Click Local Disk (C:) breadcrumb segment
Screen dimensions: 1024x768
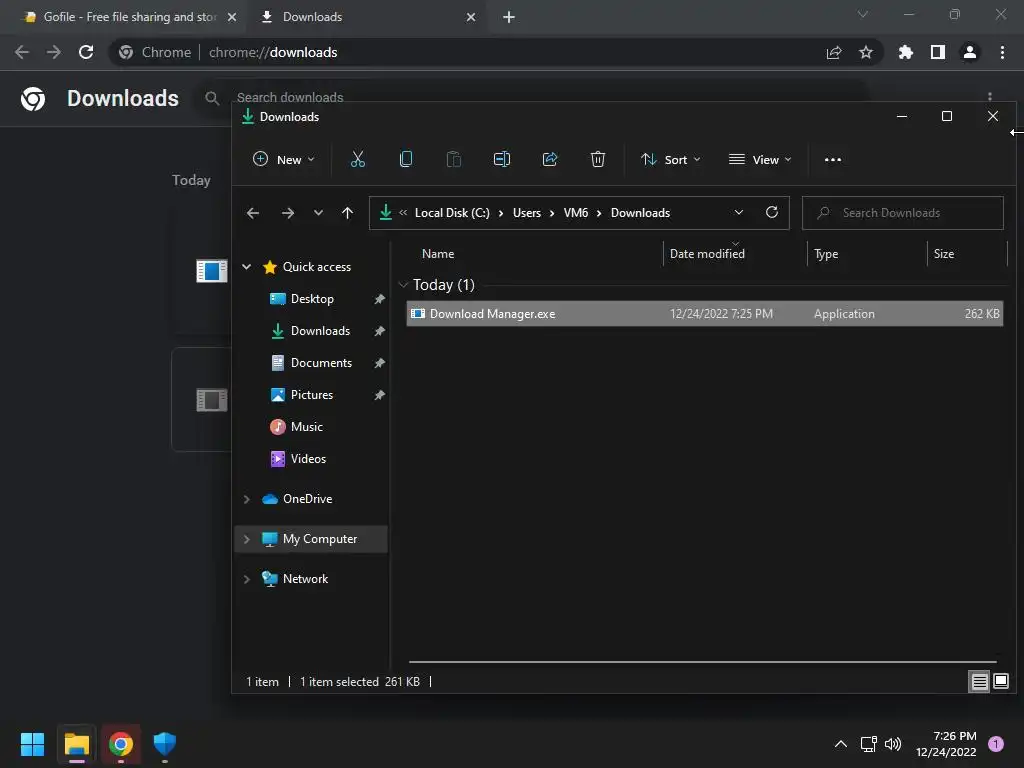coord(452,213)
